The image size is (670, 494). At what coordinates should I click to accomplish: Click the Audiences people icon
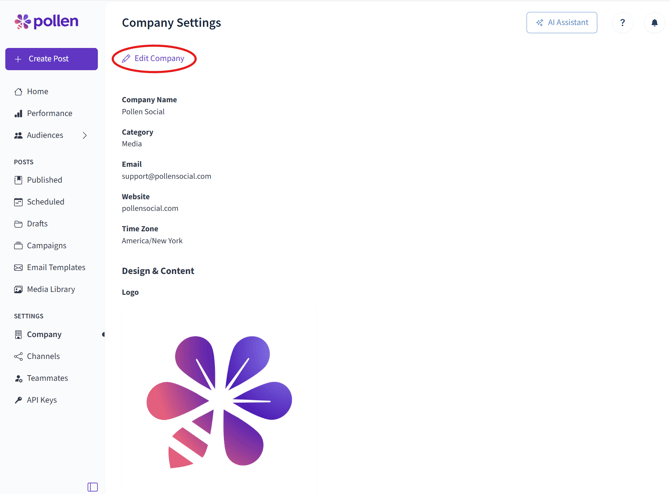18,135
